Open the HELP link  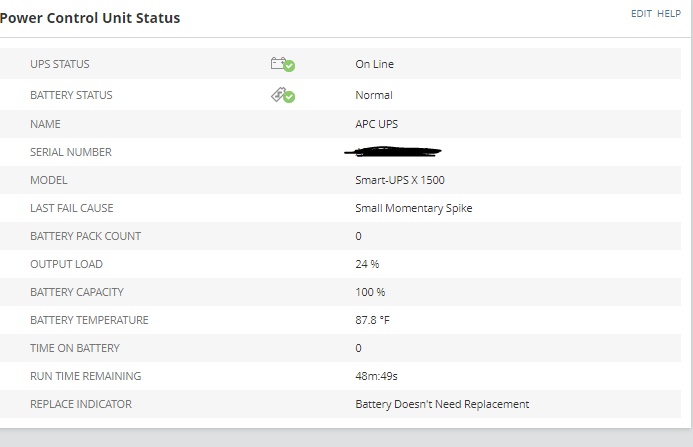pos(669,14)
